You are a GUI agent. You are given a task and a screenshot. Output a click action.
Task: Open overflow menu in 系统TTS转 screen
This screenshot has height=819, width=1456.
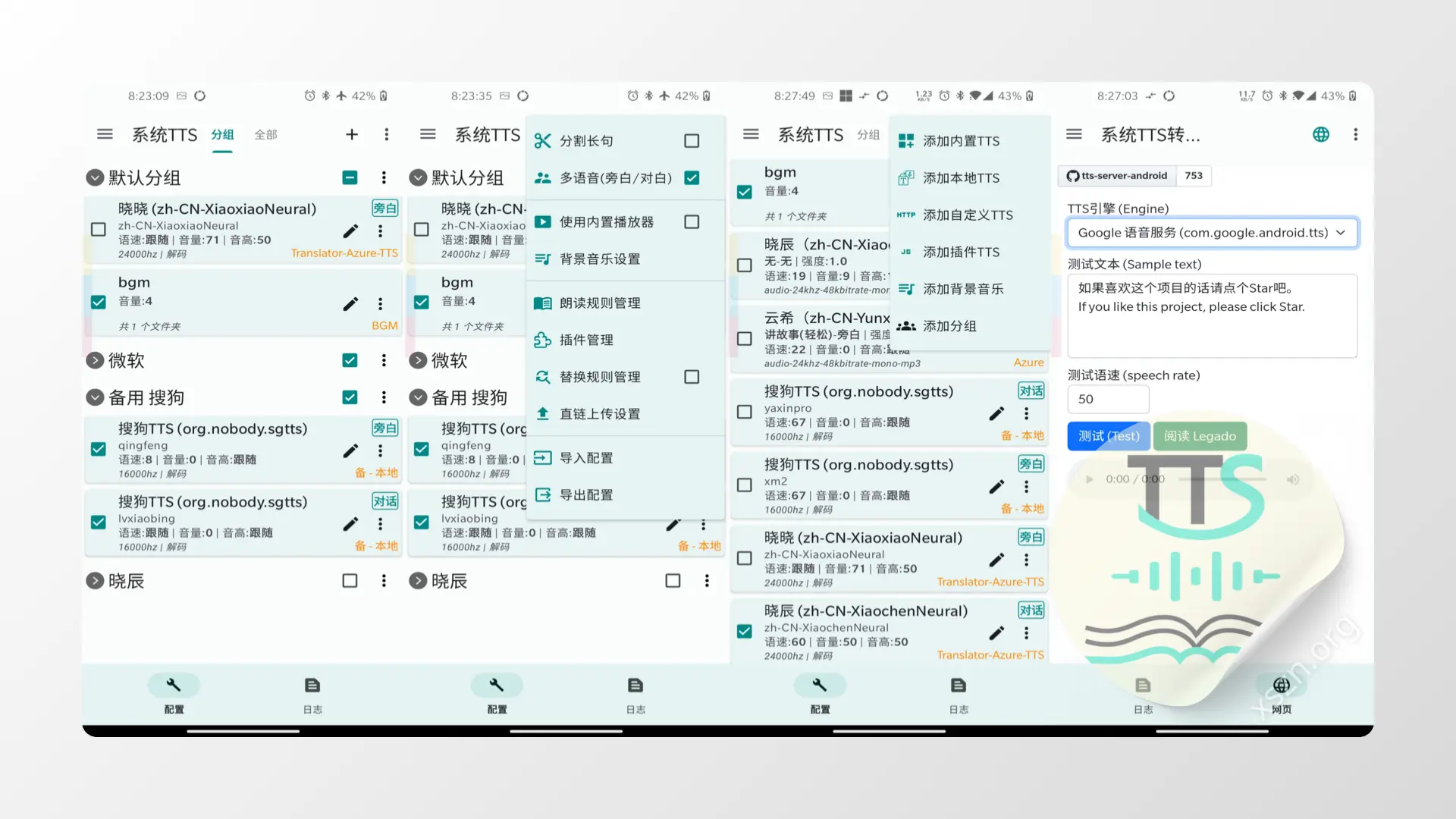tap(1356, 134)
